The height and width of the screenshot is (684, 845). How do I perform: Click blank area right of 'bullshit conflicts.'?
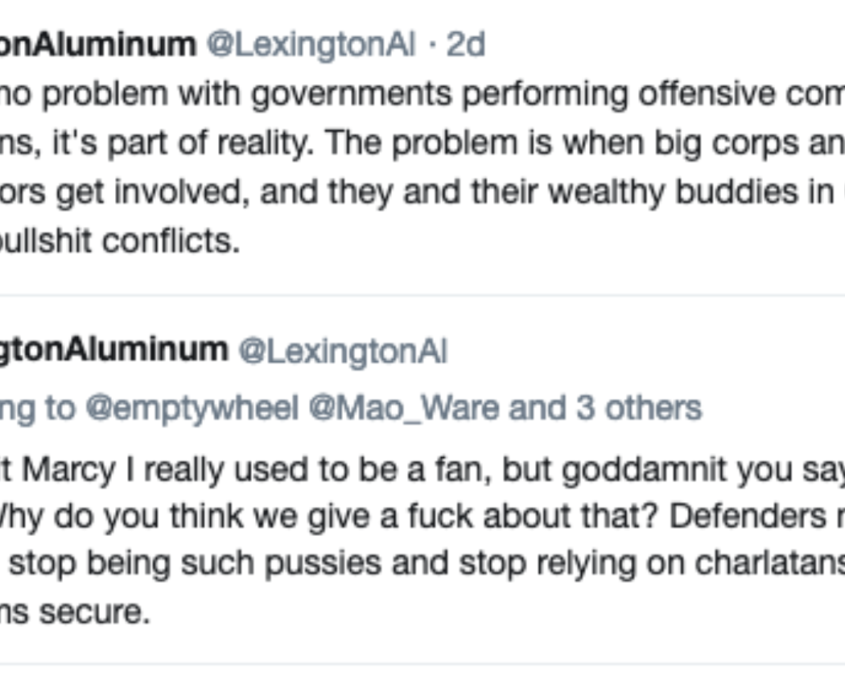coord(540,242)
